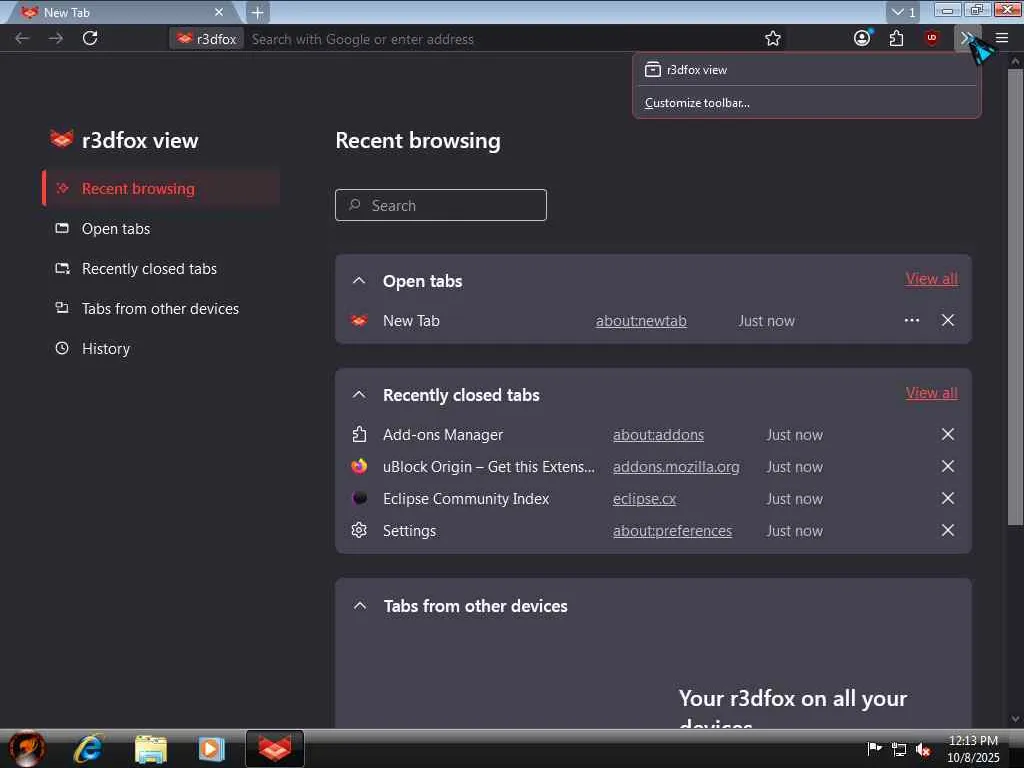The image size is (1024, 768).
Task: Open the account profile icon in toolbar
Action: coord(862,39)
